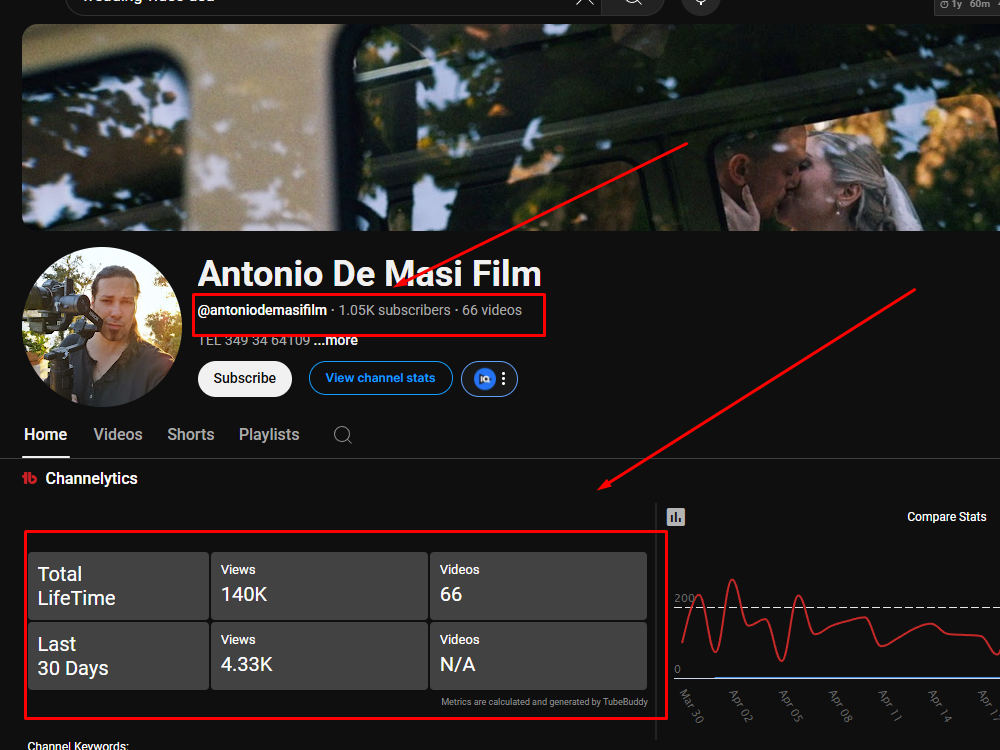The width and height of the screenshot is (1000, 750).
Task: Click the 66 videos text in header
Action: [x=492, y=311]
